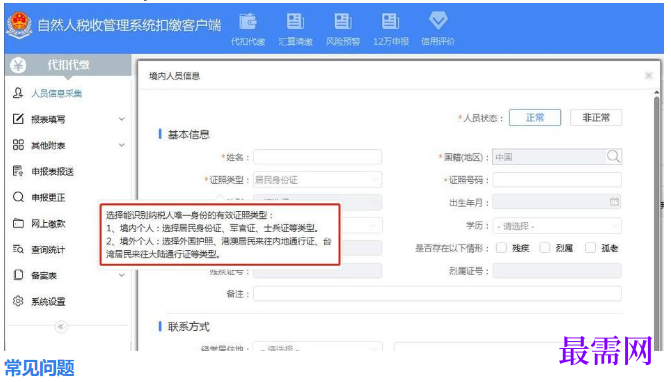Click the 备注 input field

(437, 294)
